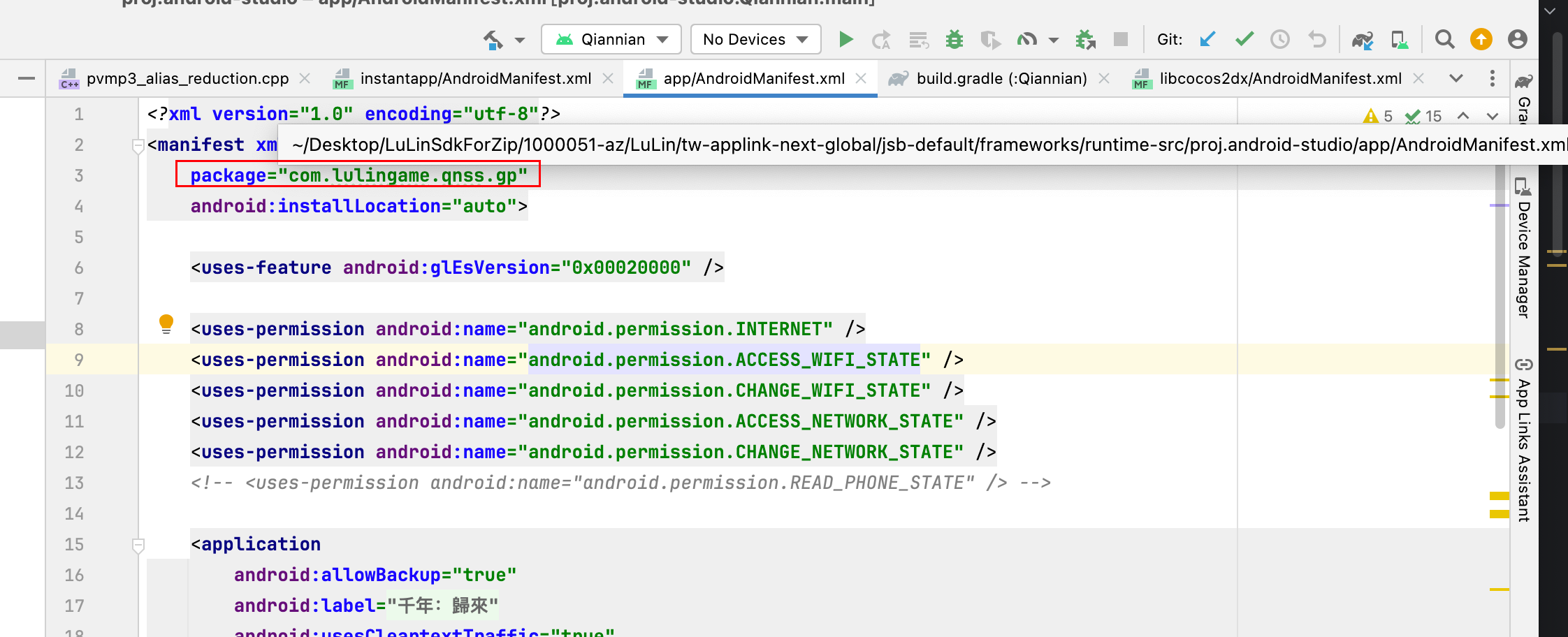This screenshot has height=637, width=1568.
Task: Open the Qiannian run configuration dropdown
Action: tap(611, 39)
